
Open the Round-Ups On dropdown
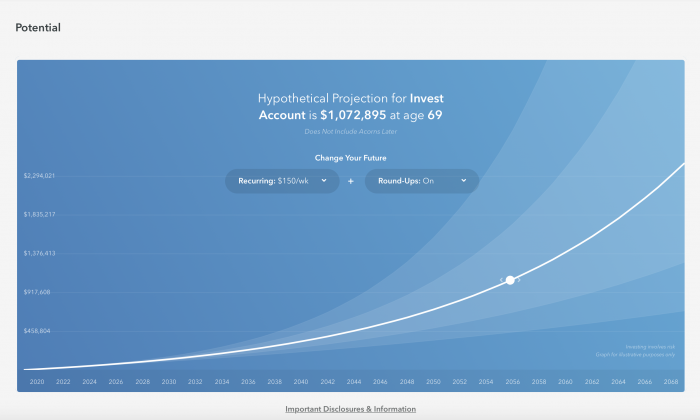pyautogui.click(x=422, y=181)
